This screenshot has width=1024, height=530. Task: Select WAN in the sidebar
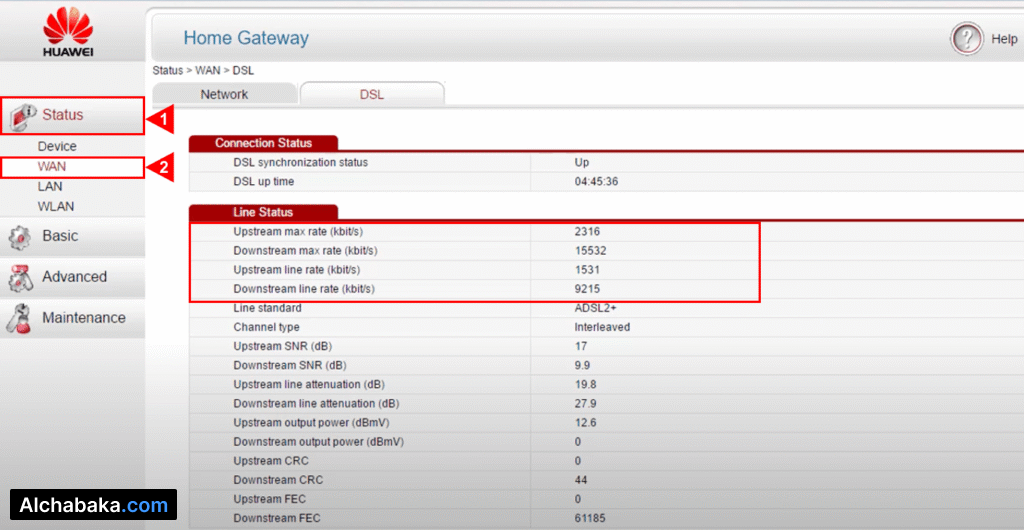coord(52,166)
